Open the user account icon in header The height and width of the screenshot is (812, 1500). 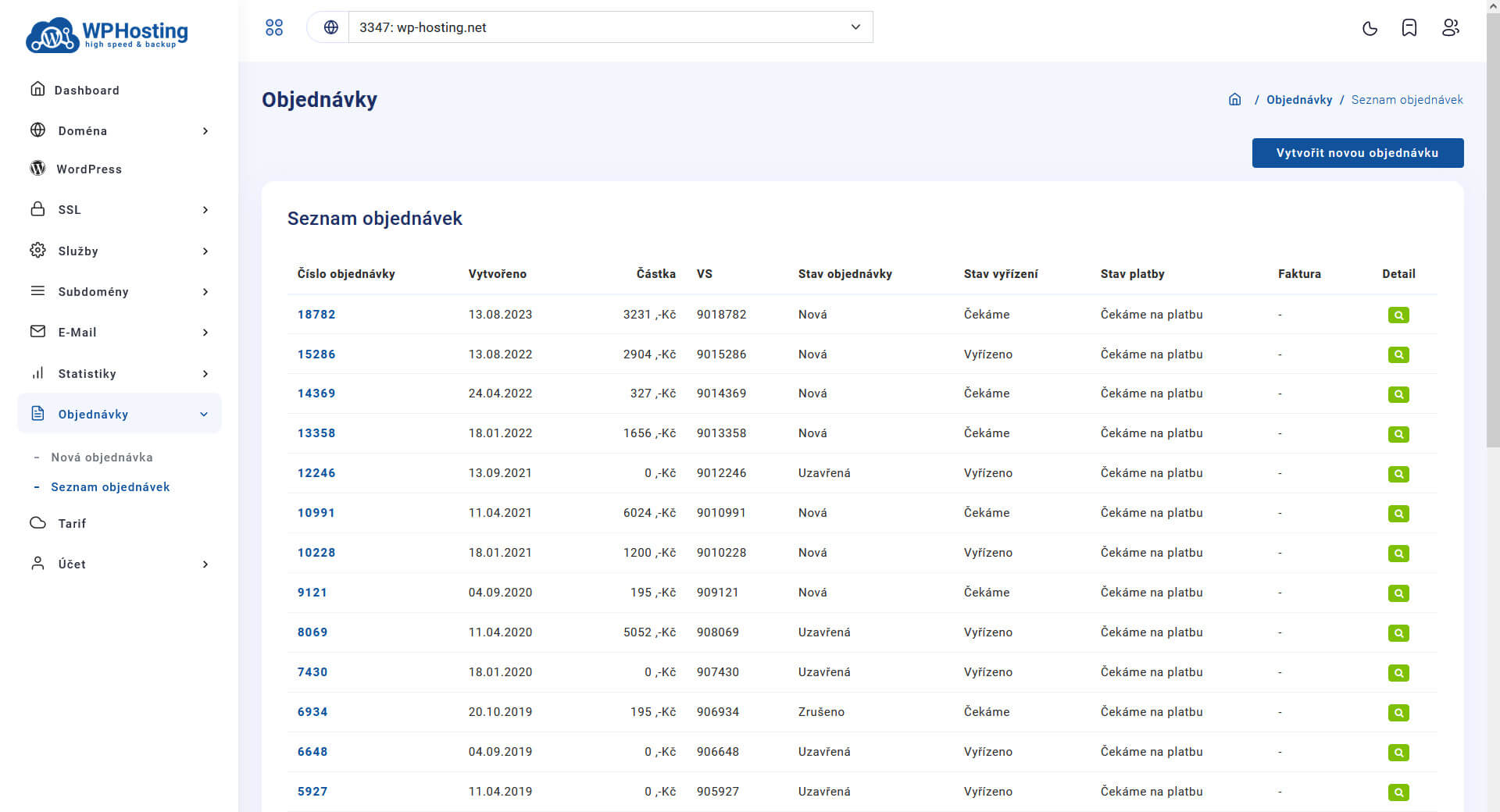tap(1451, 27)
